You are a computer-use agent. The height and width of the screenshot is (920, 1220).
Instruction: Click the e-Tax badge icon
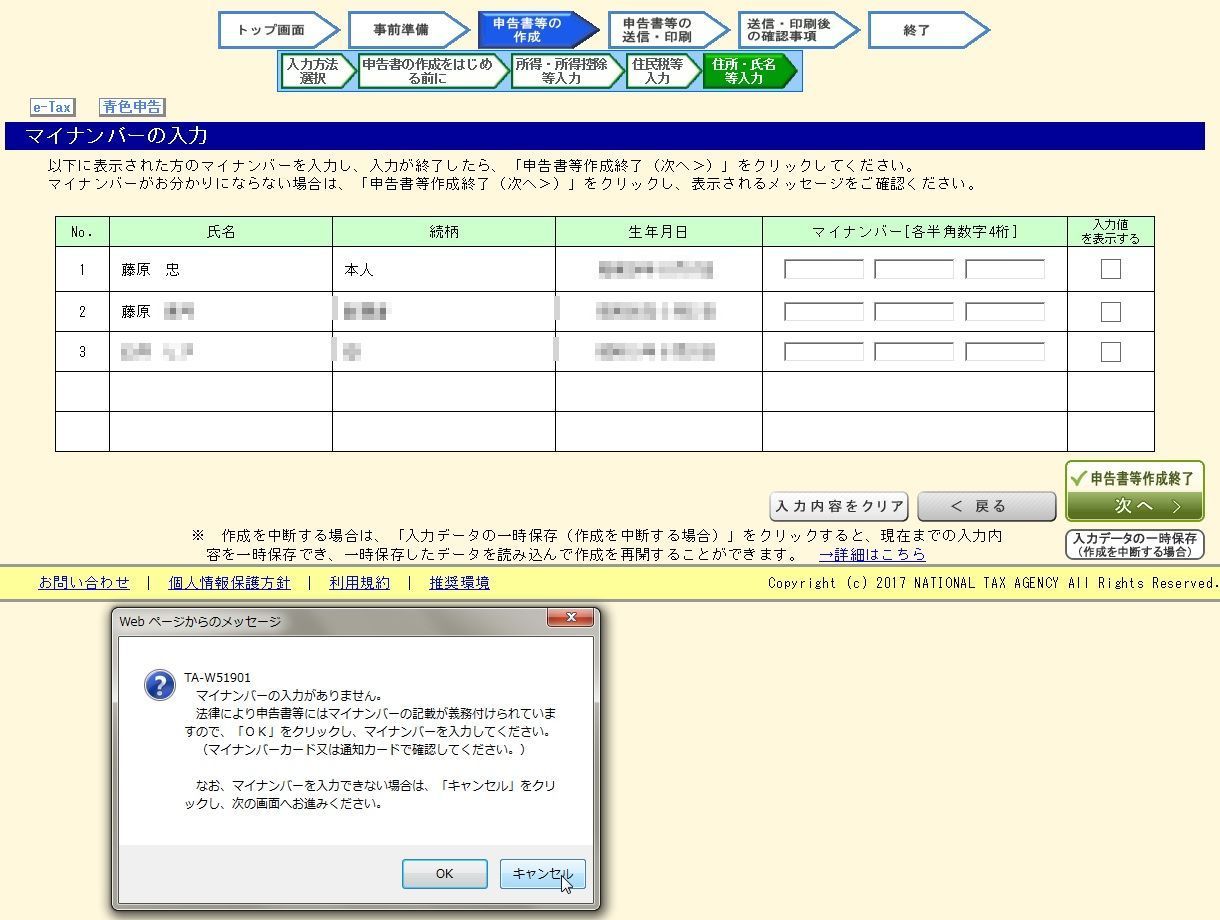coord(52,107)
